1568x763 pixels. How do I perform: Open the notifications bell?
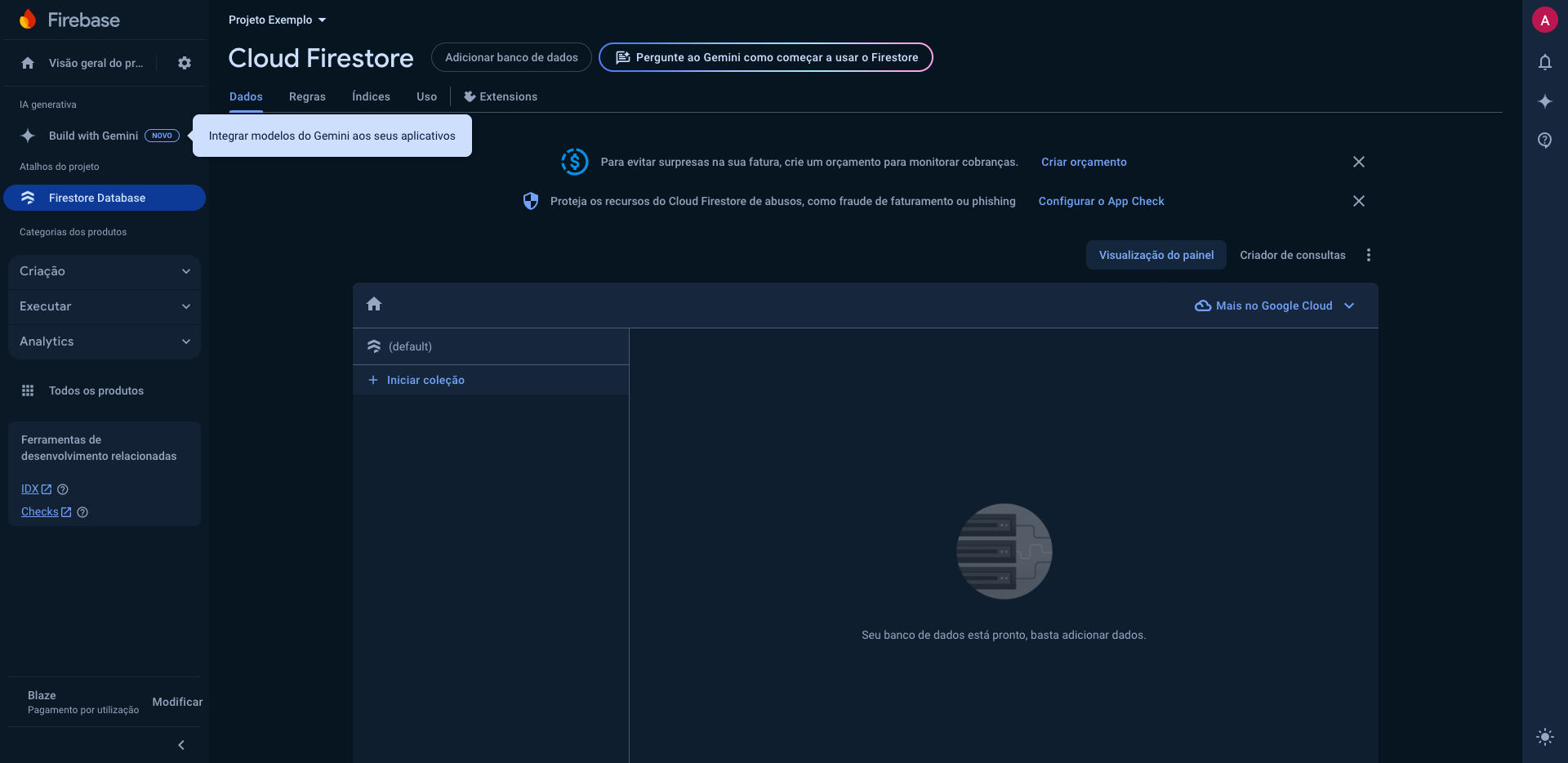1545,62
